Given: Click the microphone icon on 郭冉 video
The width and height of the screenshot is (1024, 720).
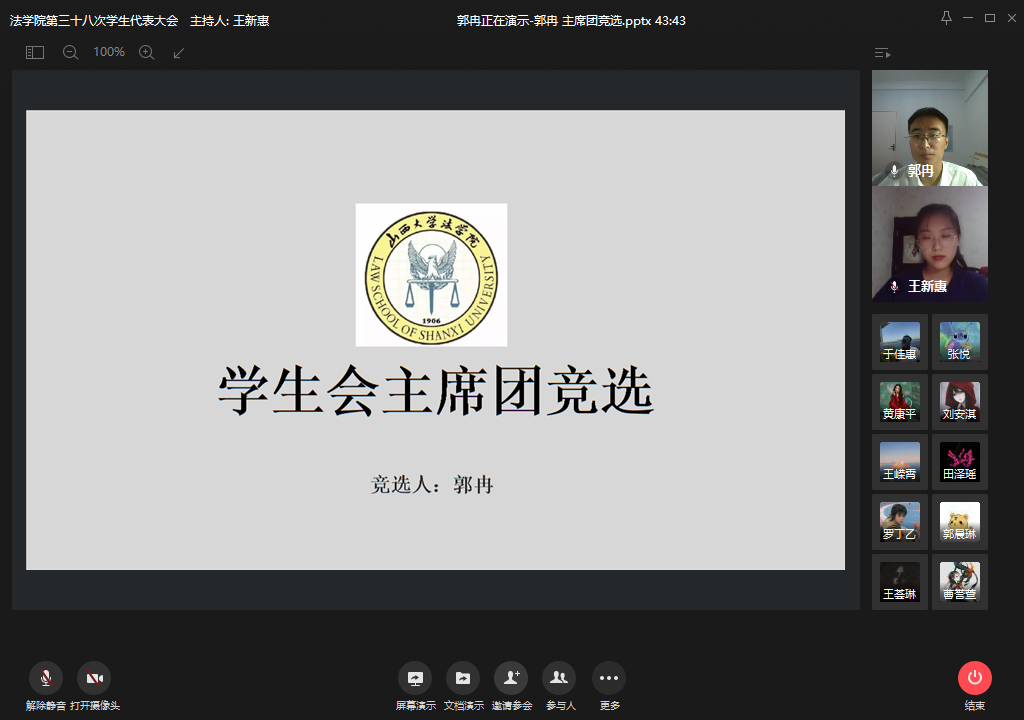Looking at the screenshot, I should pos(895,171).
